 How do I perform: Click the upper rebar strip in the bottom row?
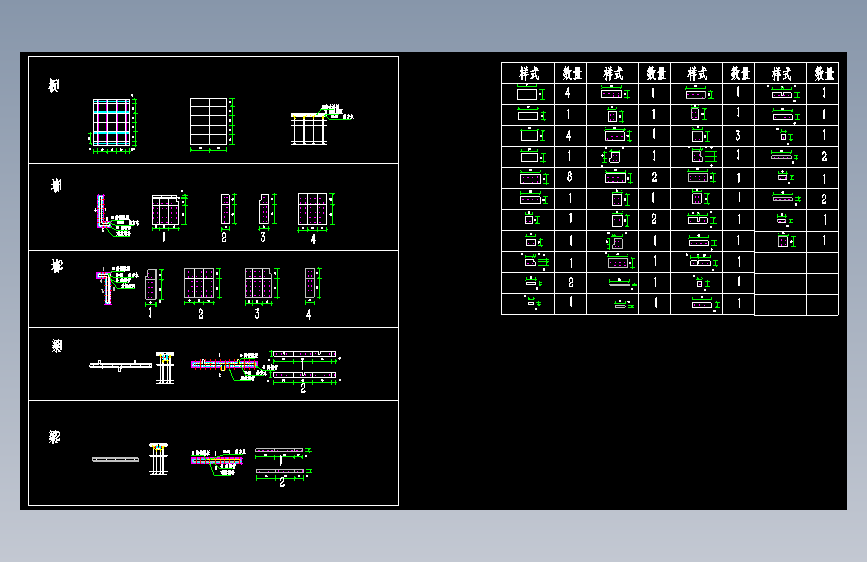279,450
